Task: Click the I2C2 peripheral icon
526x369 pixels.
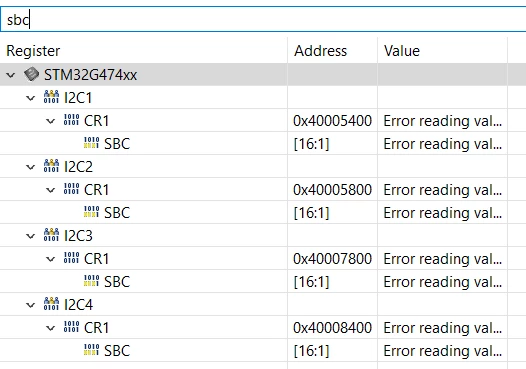Action: click(x=51, y=166)
